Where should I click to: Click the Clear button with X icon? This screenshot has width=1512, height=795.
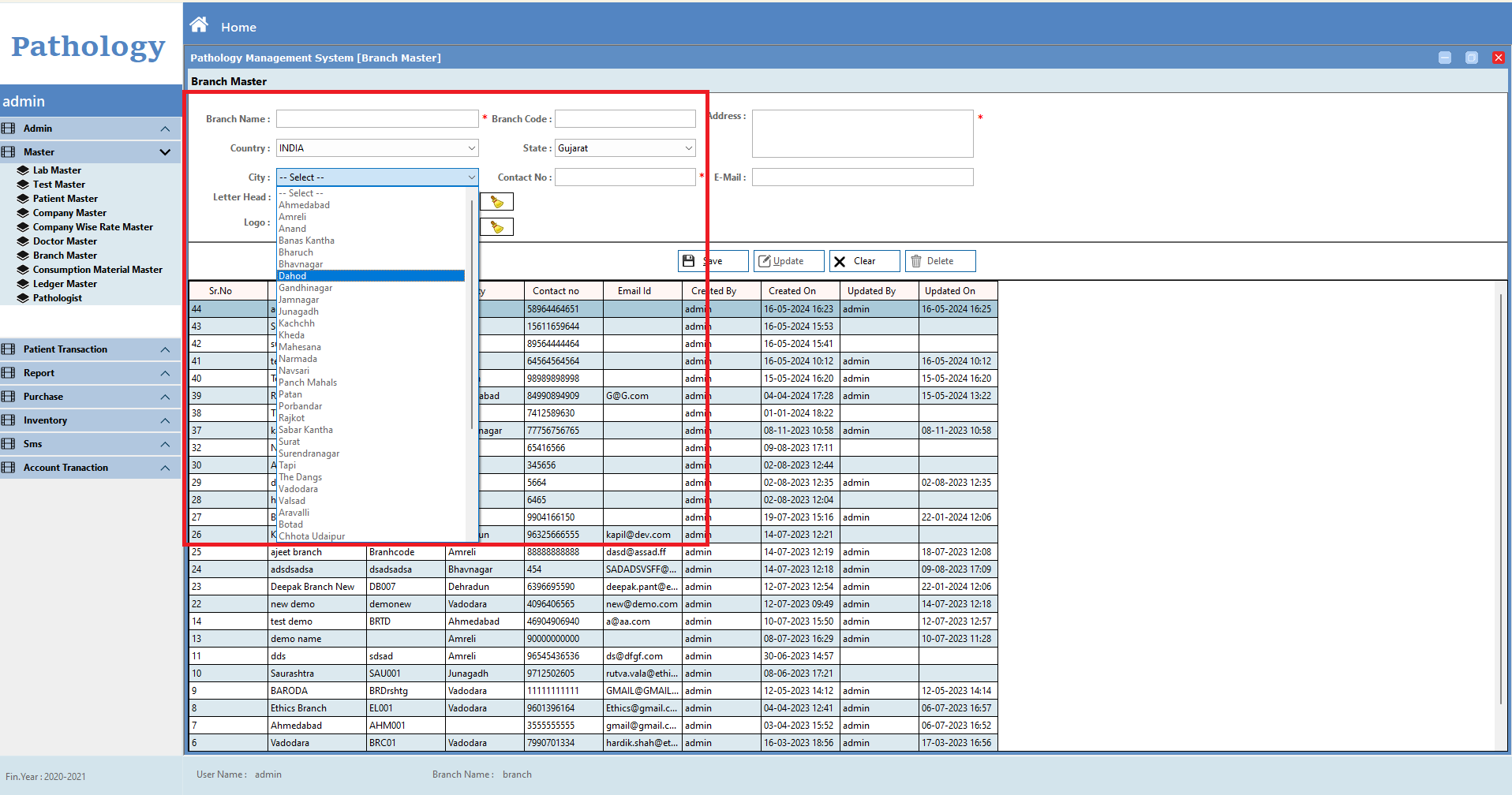click(863, 261)
